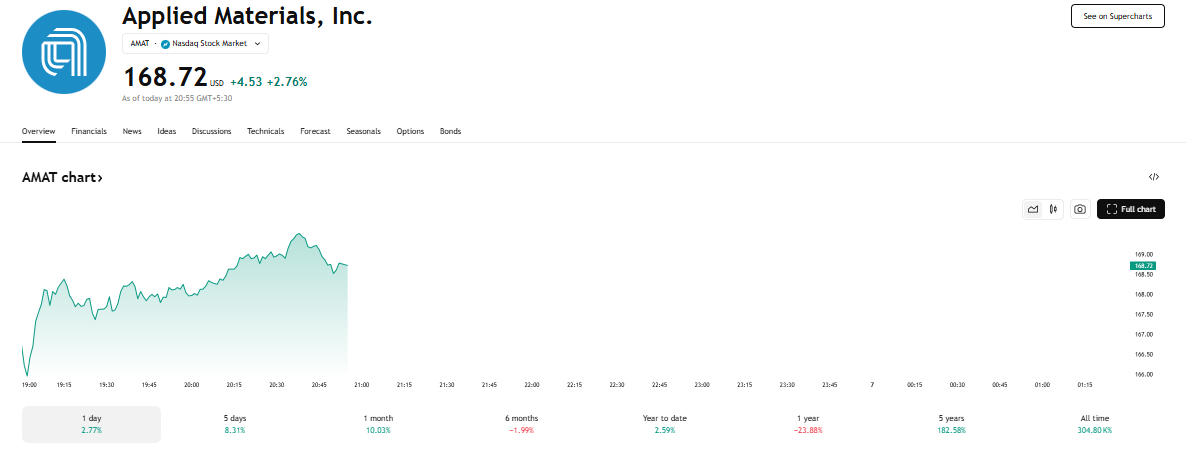Click See on Supercharts button
1186x455 pixels.
pos(1117,16)
